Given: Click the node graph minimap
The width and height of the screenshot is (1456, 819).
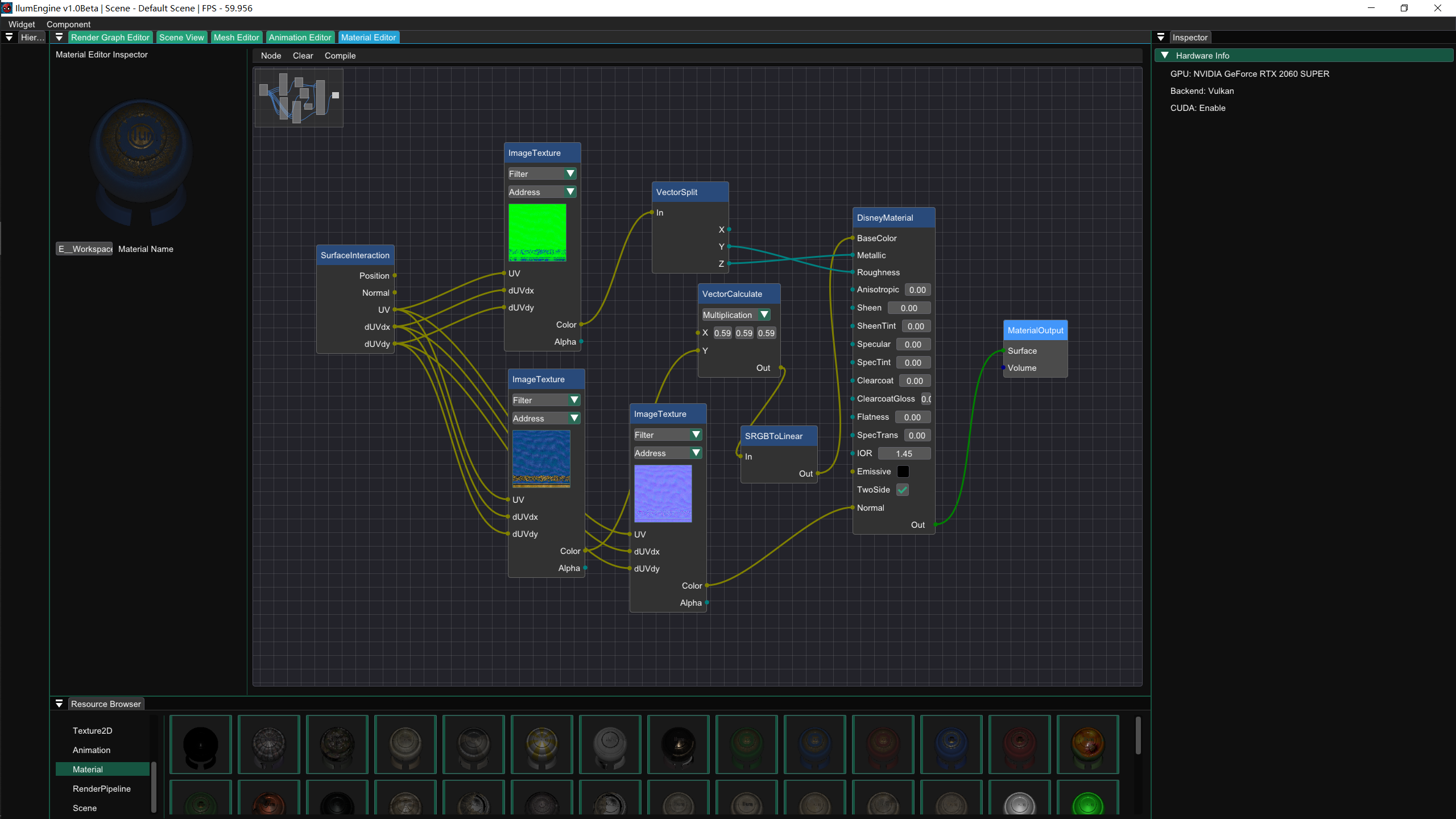Looking at the screenshot, I should pyautogui.click(x=299, y=98).
